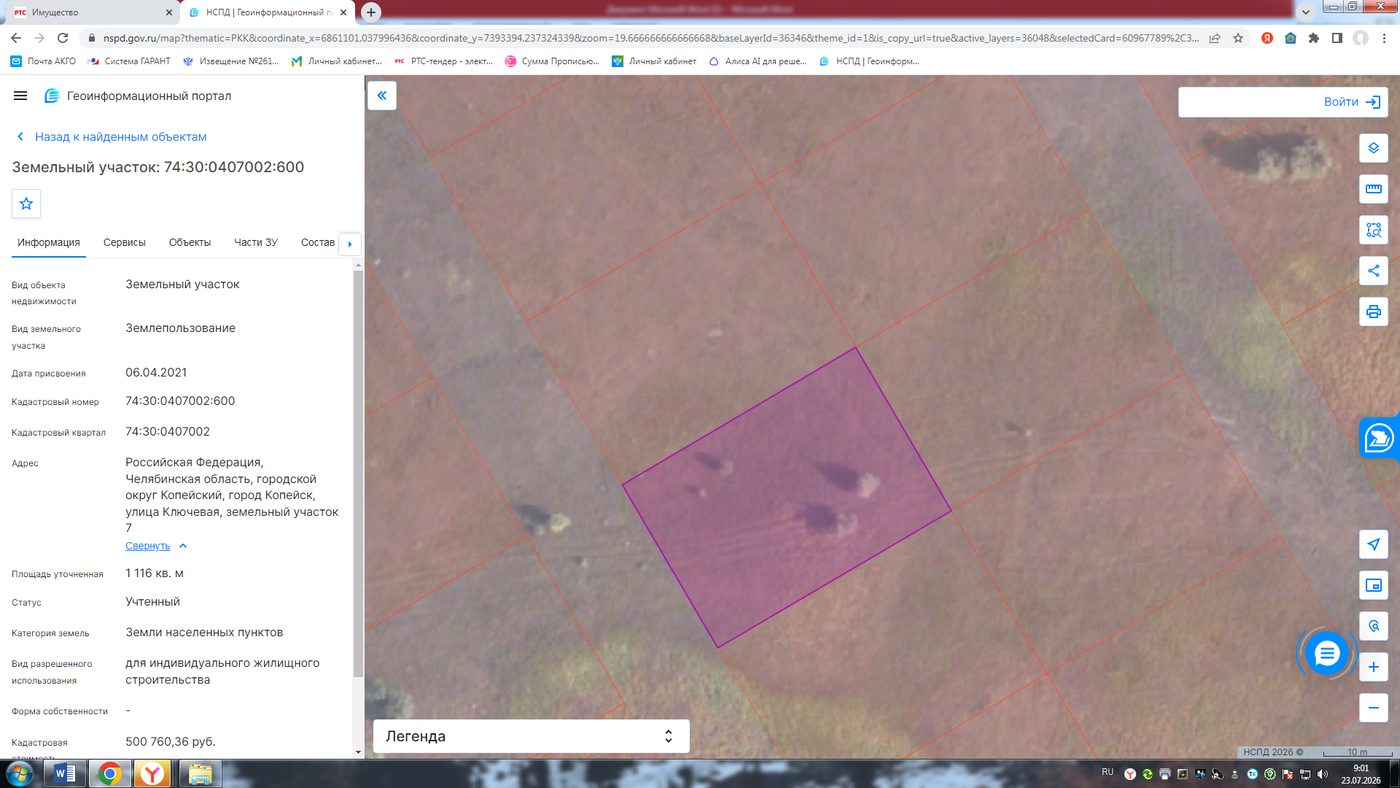
Task: Print the map with the printer icon
Action: [1373, 311]
